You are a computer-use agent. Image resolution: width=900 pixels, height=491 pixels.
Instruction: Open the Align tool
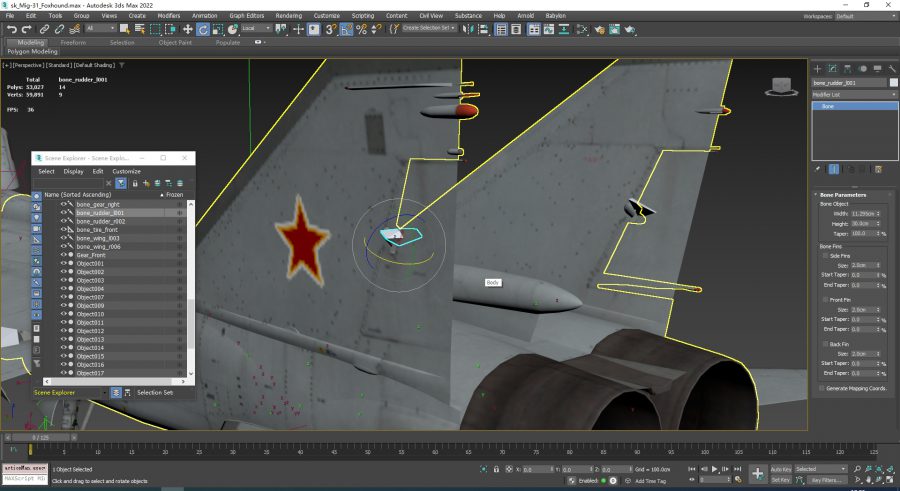[483, 29]
